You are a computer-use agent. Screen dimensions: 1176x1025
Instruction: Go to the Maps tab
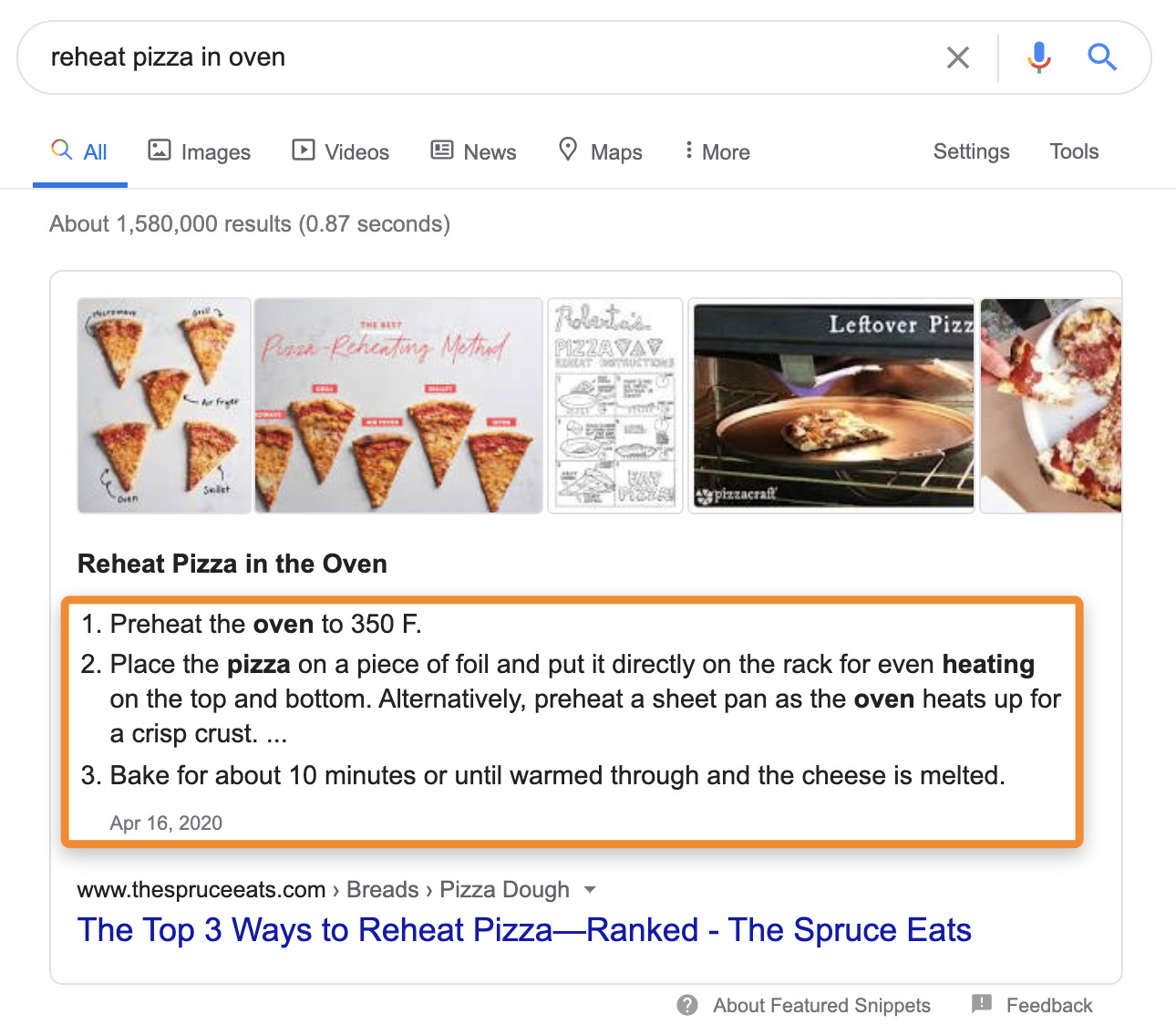point(601,151)
